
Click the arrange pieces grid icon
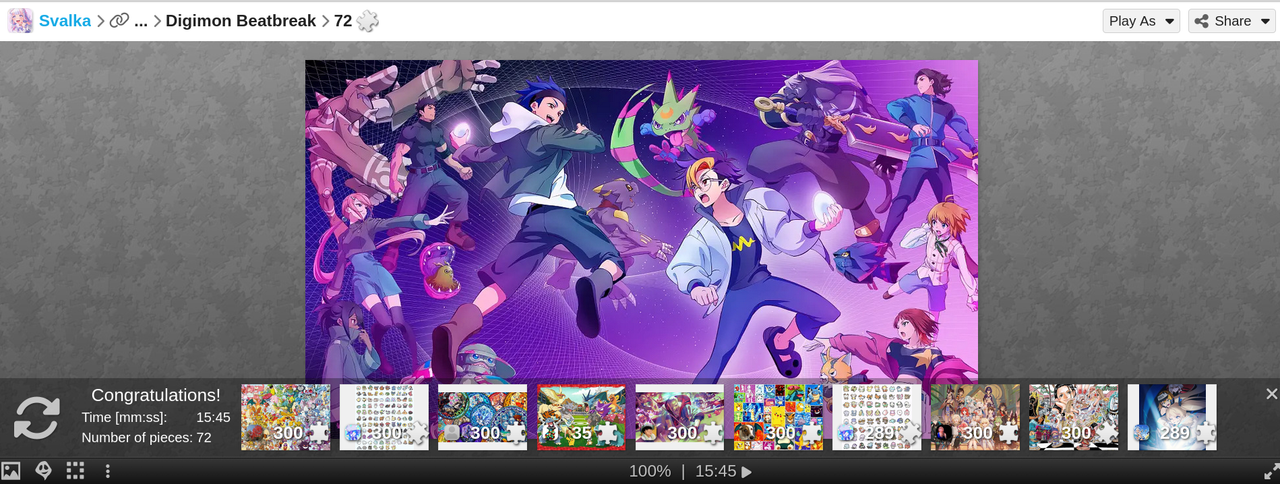(75, 471)
